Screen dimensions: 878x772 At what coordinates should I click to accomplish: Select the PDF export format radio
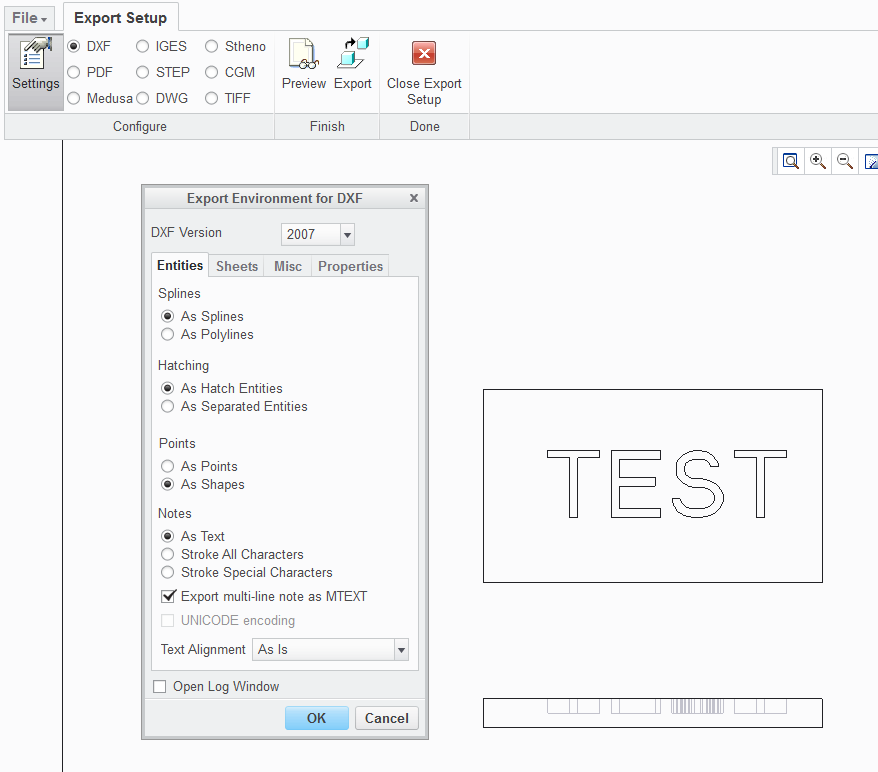(x=73, y=72)
